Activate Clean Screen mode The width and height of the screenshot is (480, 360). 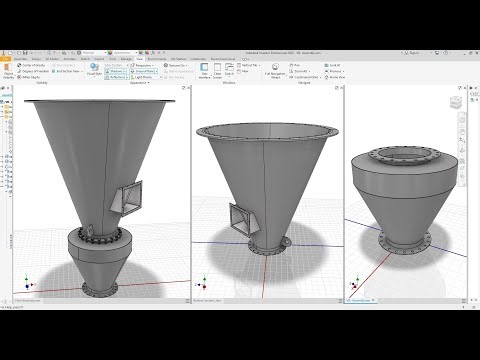[217, 71]
